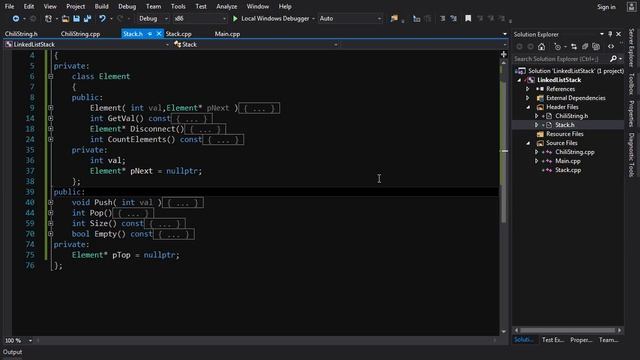Expand the collapsed Element constructor block
The image size is (640, 360).
click(x=51, y=108)
